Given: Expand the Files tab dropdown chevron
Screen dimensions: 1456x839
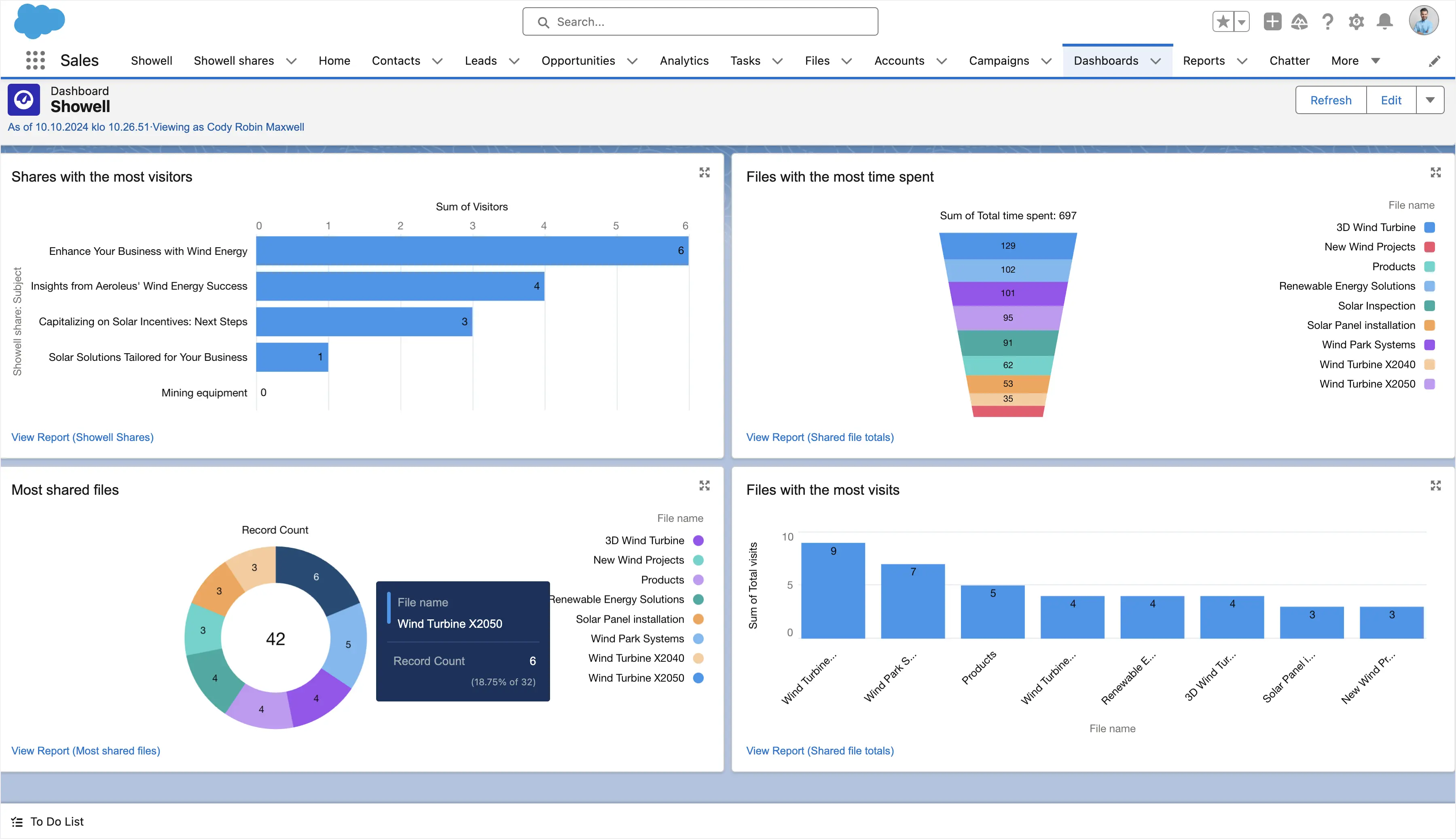Looking at the screenshot, I should pos(846,61).
